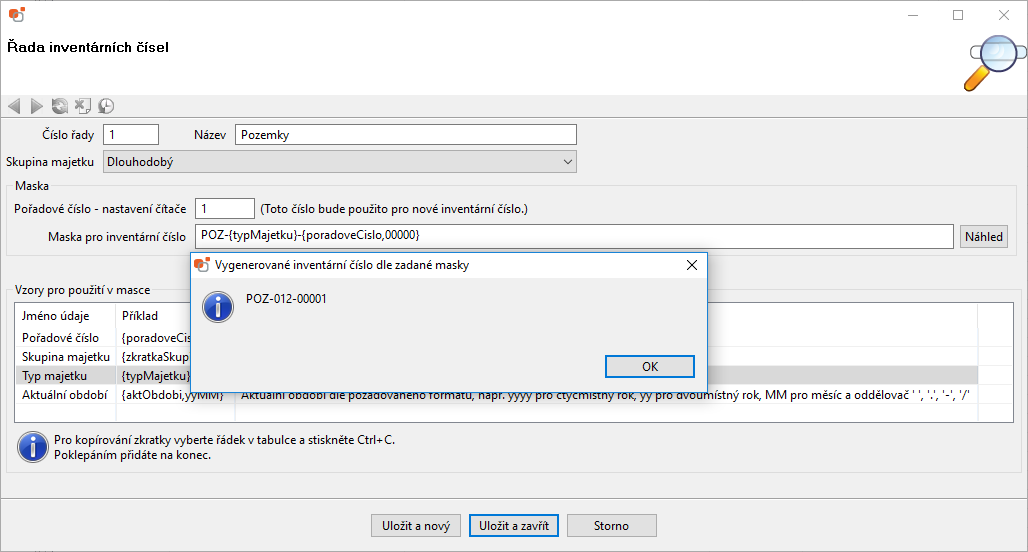Viewport: 1028px width, 552px height.
Task: Close the generated inventory number dialog
Action: coord(692,265)
